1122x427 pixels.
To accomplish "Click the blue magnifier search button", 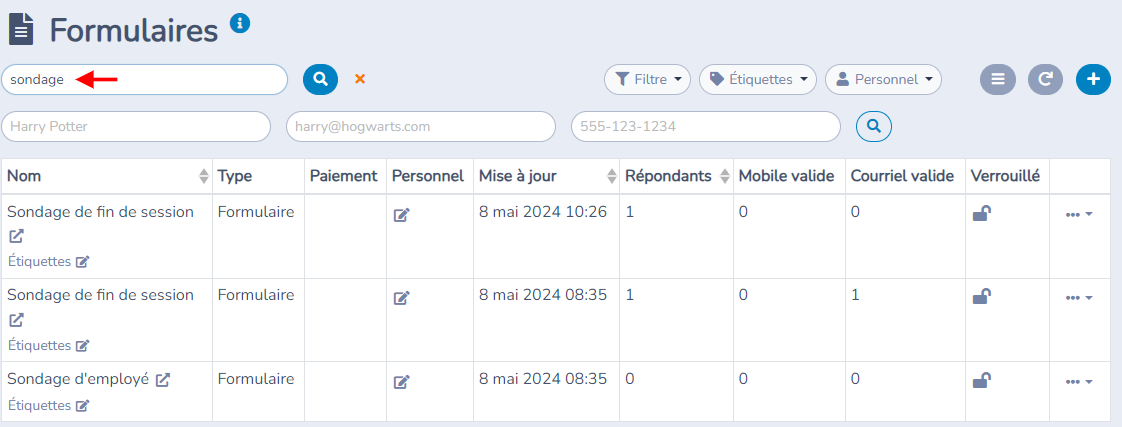I will (321, 79).
